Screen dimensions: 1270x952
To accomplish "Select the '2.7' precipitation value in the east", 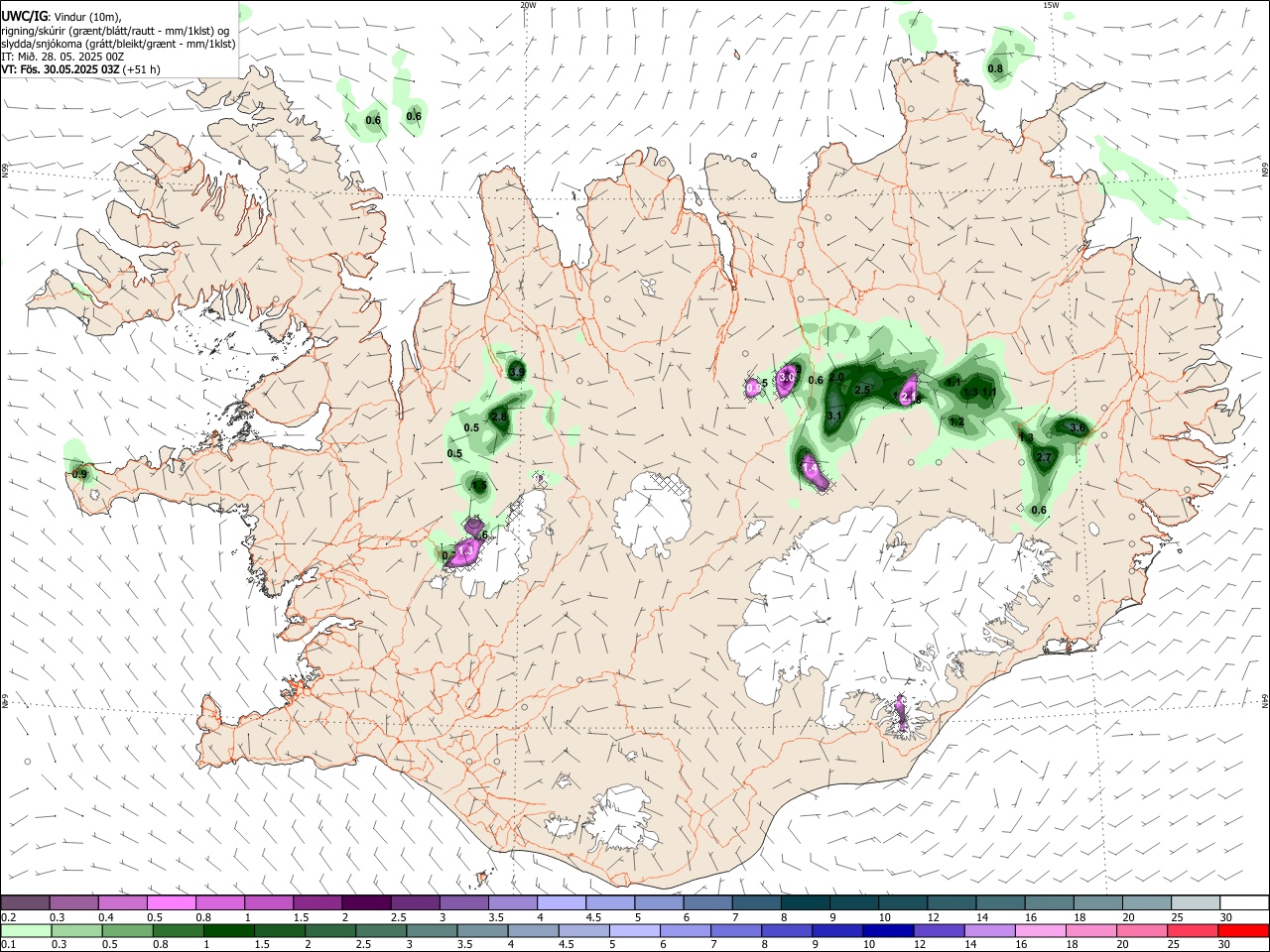I will [1043, 457].
